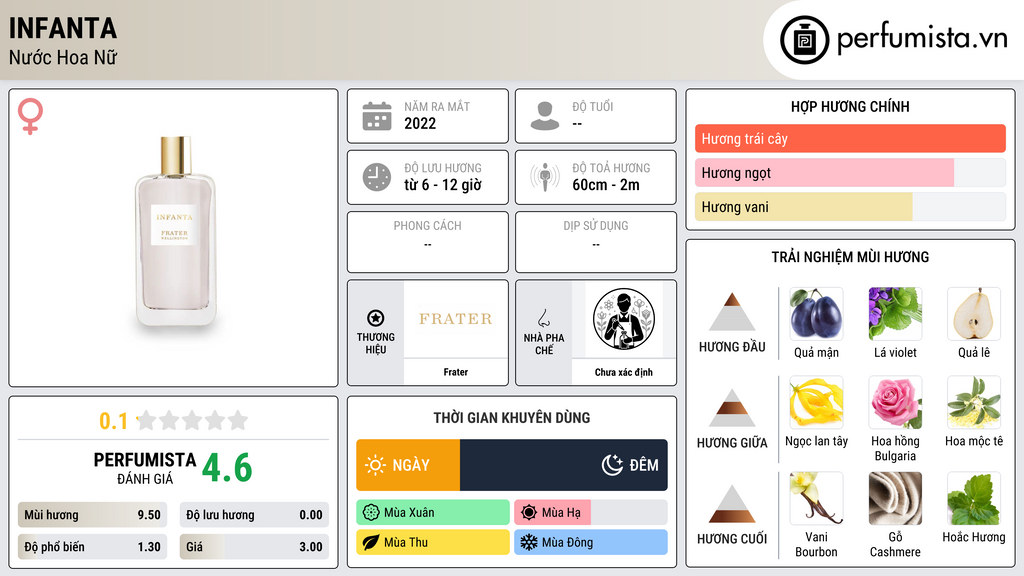Open the Vani Bourbon note image
The image size is (1024, 576).
pyautogui.click(x=816, y=498)
